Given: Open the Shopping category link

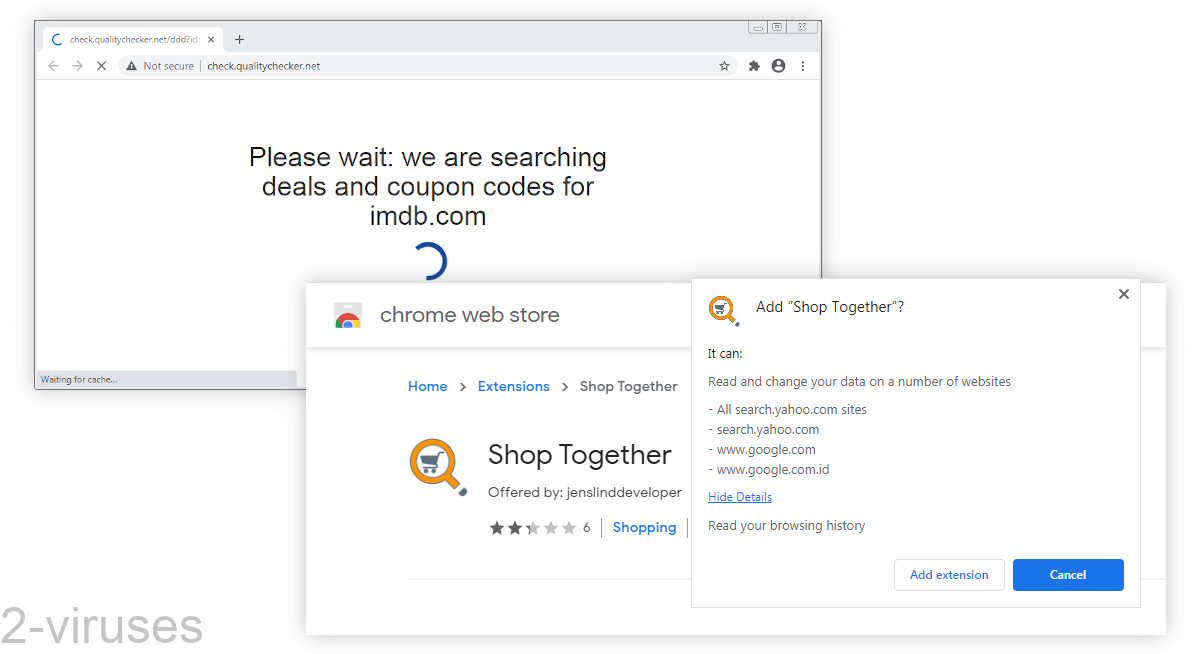Looking at the screenshot, I should coord(644,527).
